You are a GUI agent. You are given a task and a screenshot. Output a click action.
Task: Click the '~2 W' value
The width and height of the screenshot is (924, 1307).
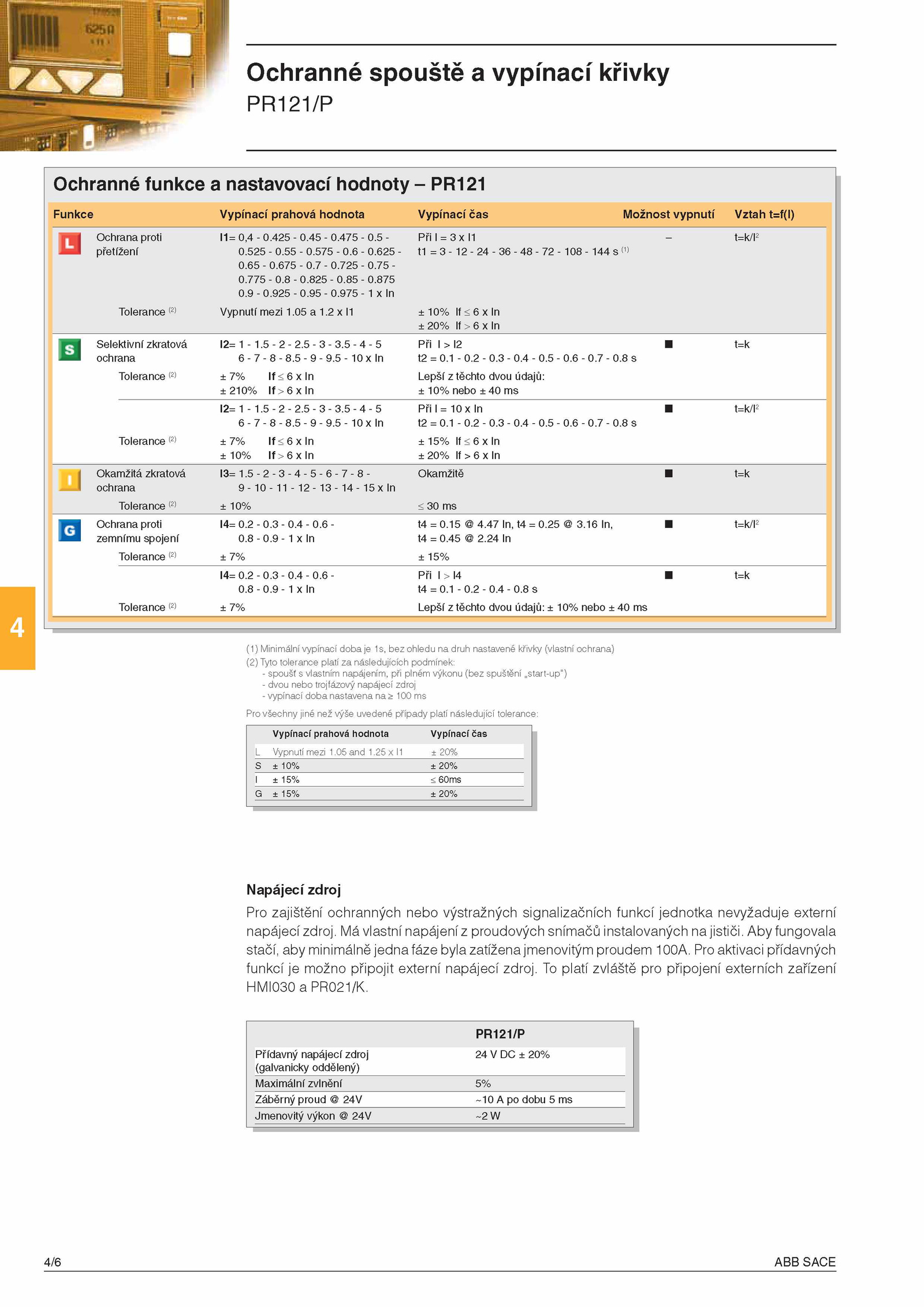point(488,1116)
